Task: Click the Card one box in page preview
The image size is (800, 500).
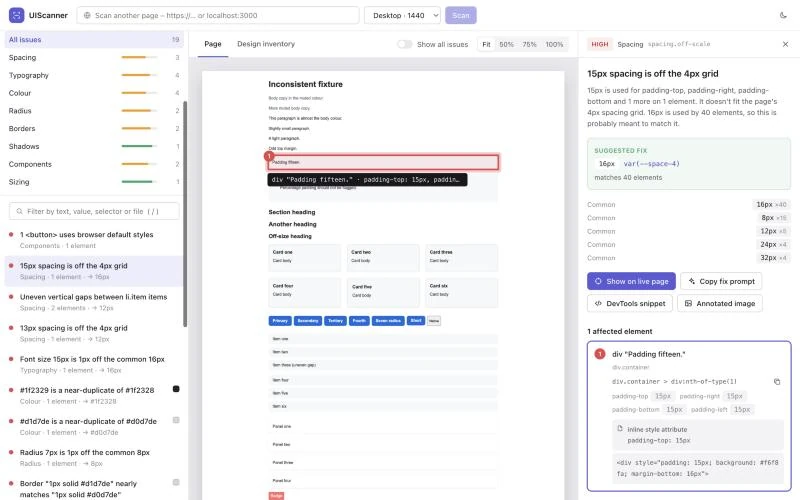Action: coord(304,257)
